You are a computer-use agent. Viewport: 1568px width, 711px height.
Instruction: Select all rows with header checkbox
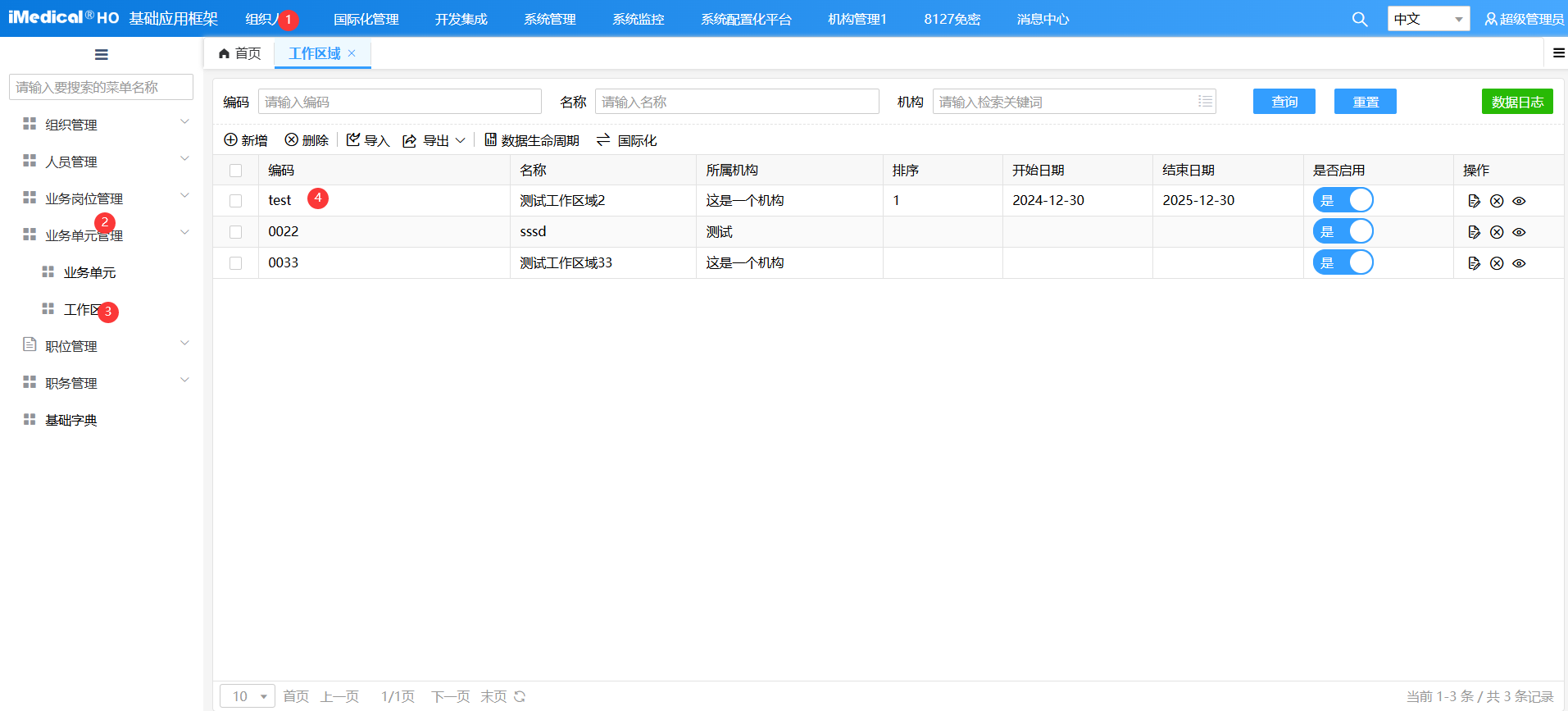(236, 171)
